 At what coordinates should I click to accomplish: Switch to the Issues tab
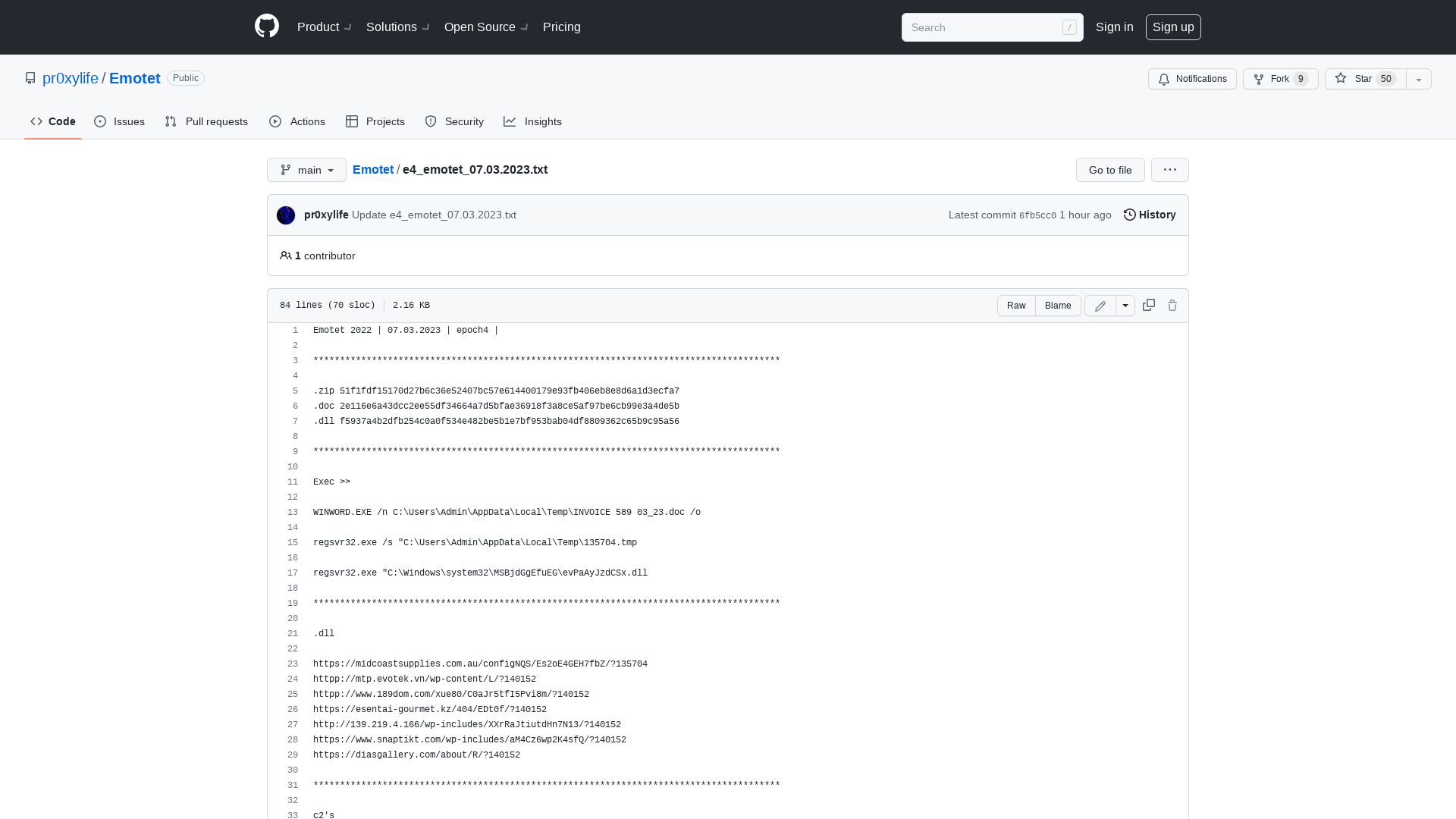point(120,121)
